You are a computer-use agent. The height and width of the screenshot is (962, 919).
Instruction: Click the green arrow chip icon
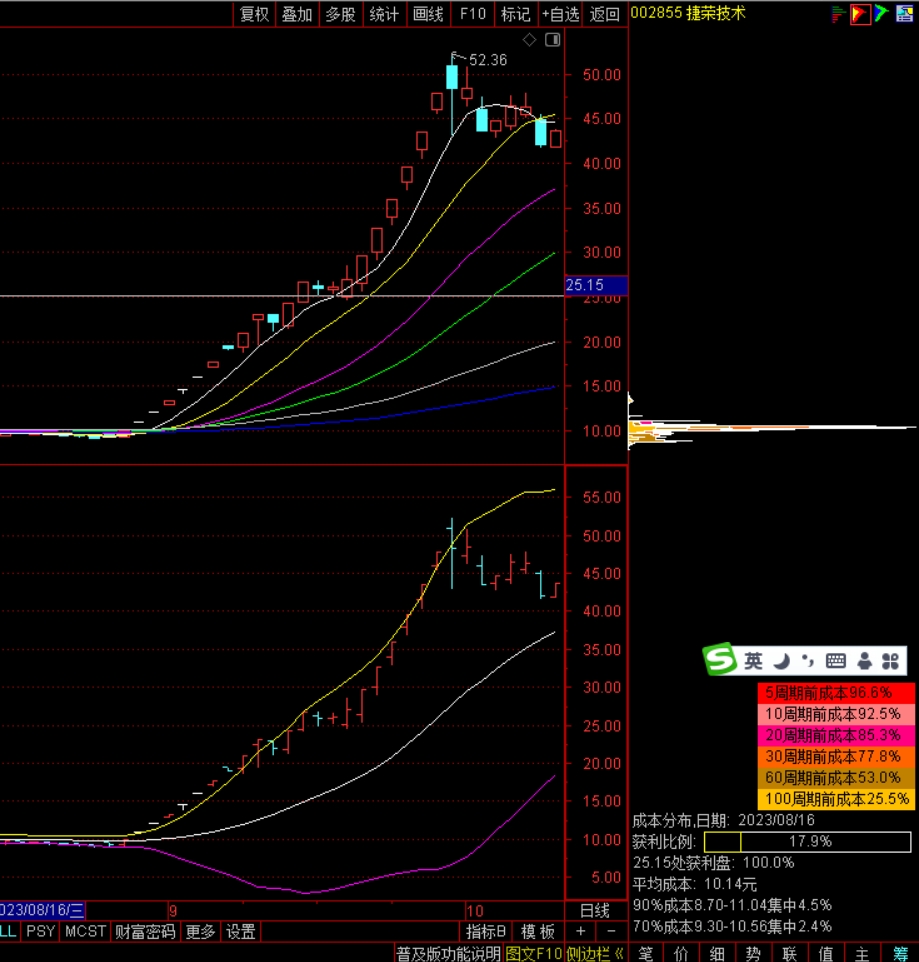click(x=880, y=14)
